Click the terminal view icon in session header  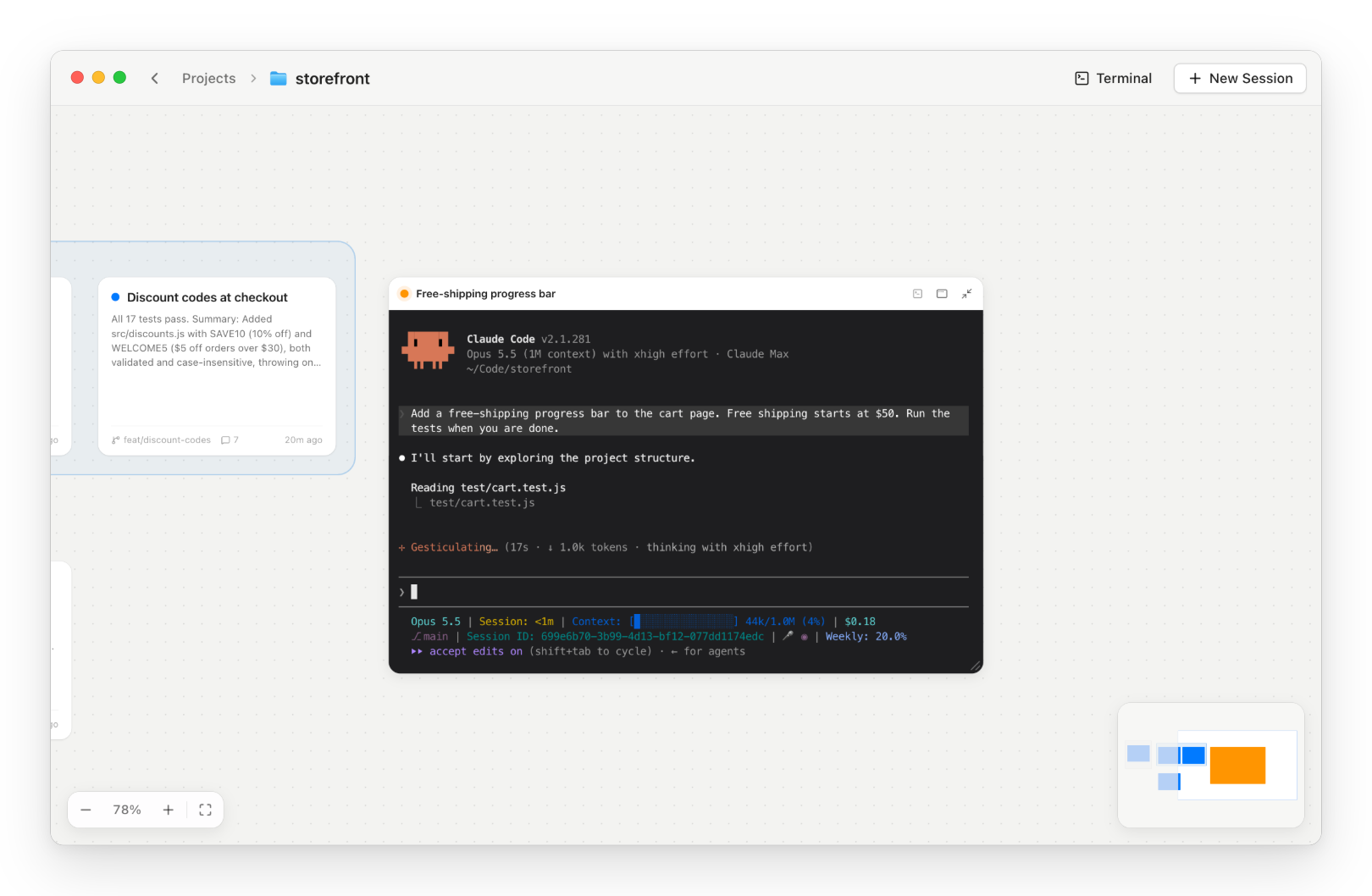click(917, 294)
